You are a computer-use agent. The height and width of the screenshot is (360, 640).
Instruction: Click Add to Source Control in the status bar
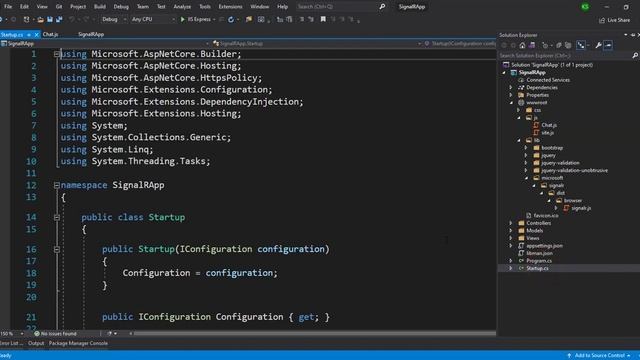tap(600, 356)
